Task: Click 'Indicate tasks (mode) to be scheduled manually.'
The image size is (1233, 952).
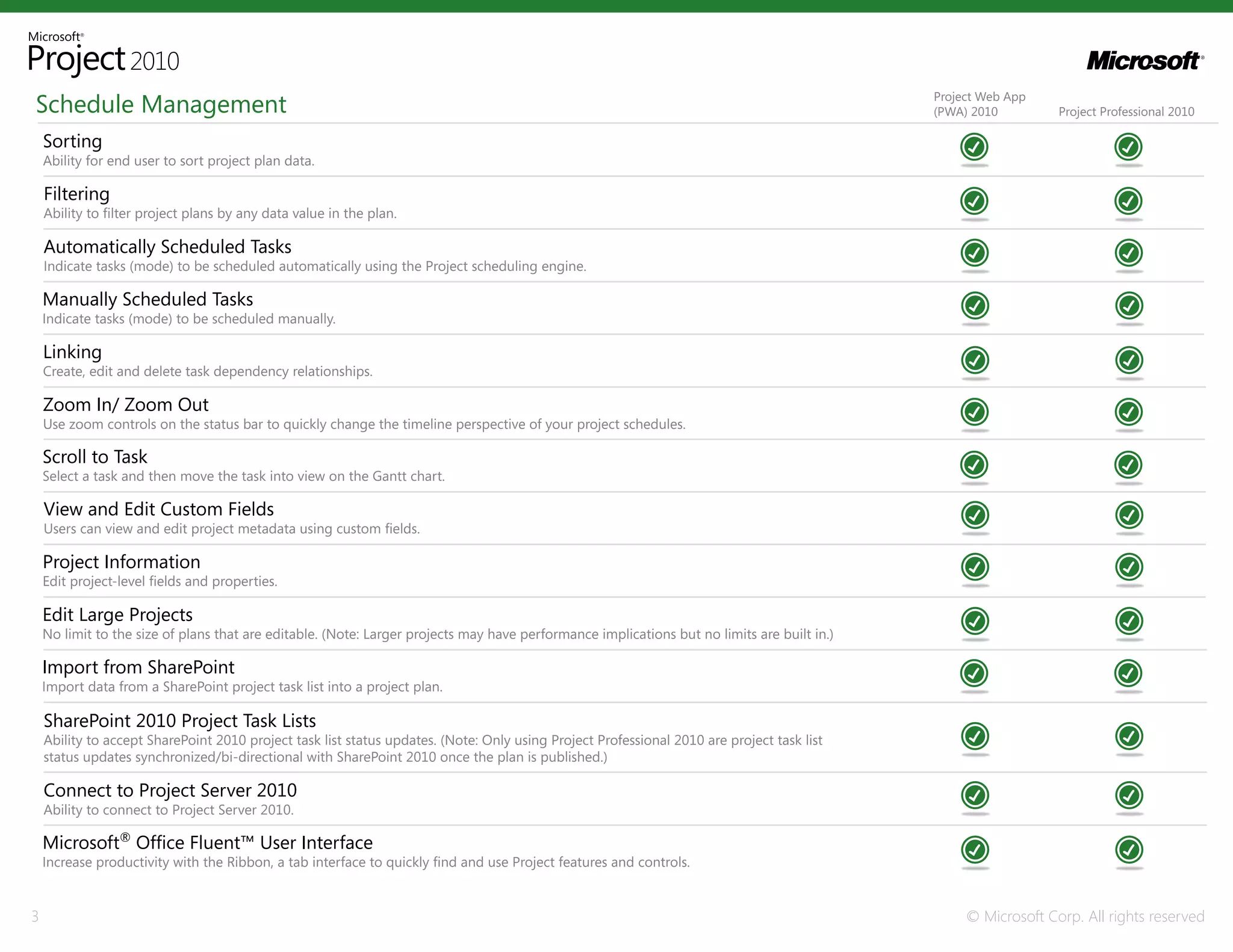Action: (x=189, y=319)
